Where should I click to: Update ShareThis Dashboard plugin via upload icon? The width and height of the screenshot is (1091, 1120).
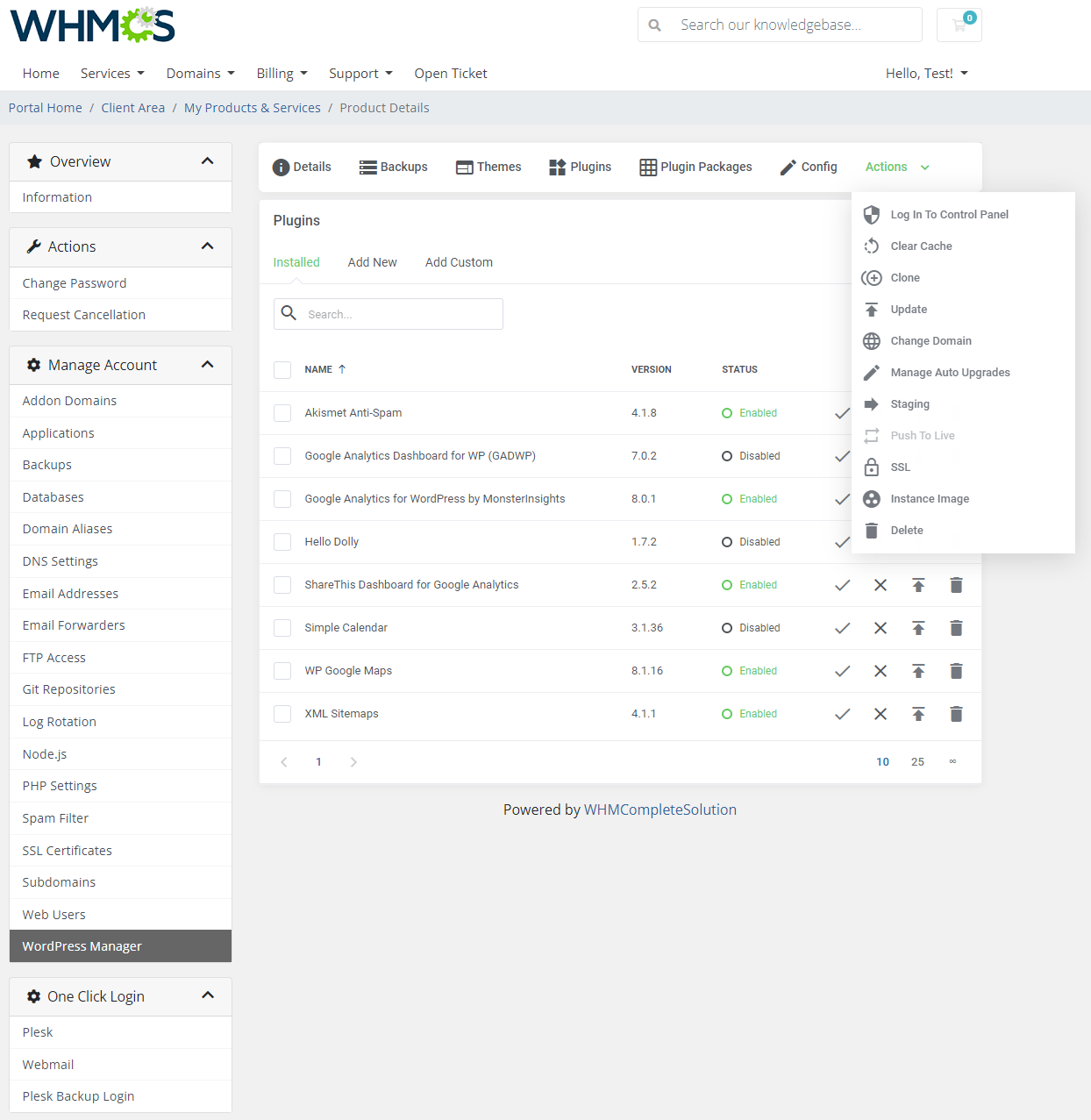pos(918,585)
